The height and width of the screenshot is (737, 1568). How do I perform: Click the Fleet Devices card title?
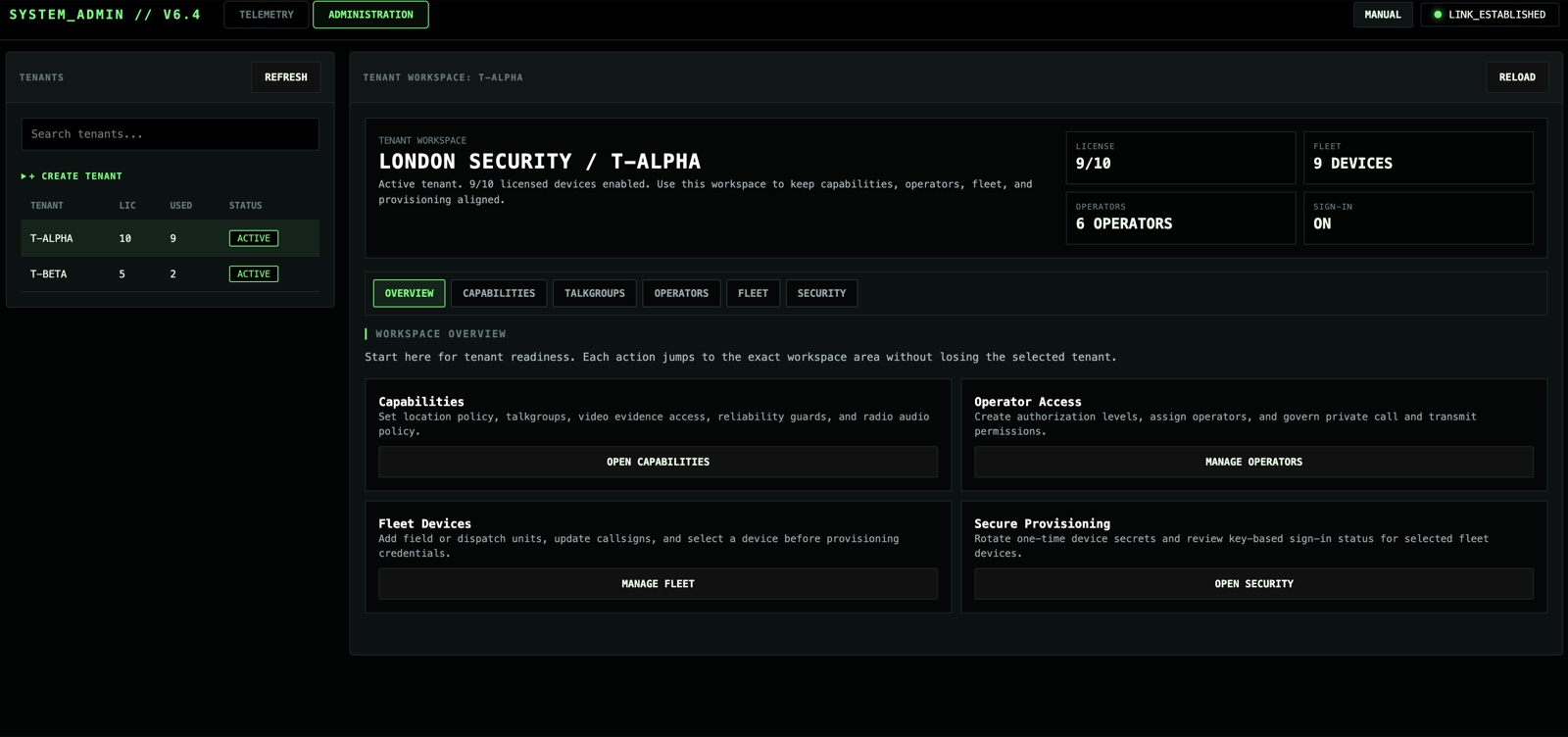pyautogui.click(x=425, y=524)
